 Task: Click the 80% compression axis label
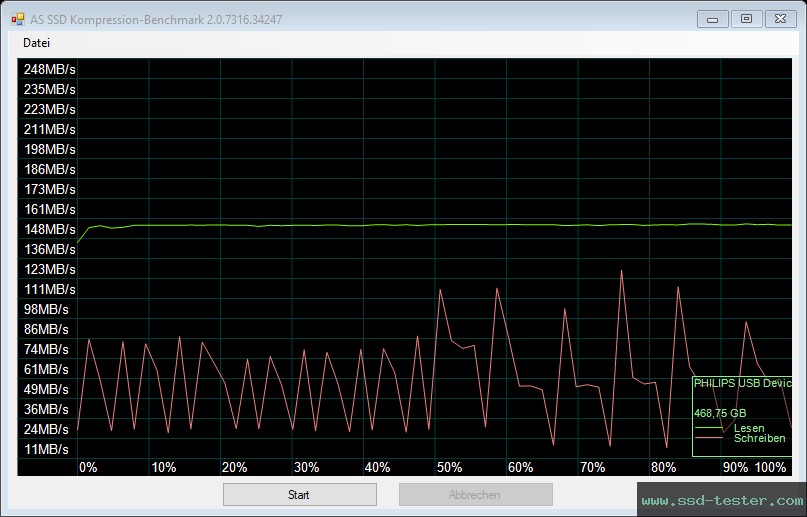[664, 468]
